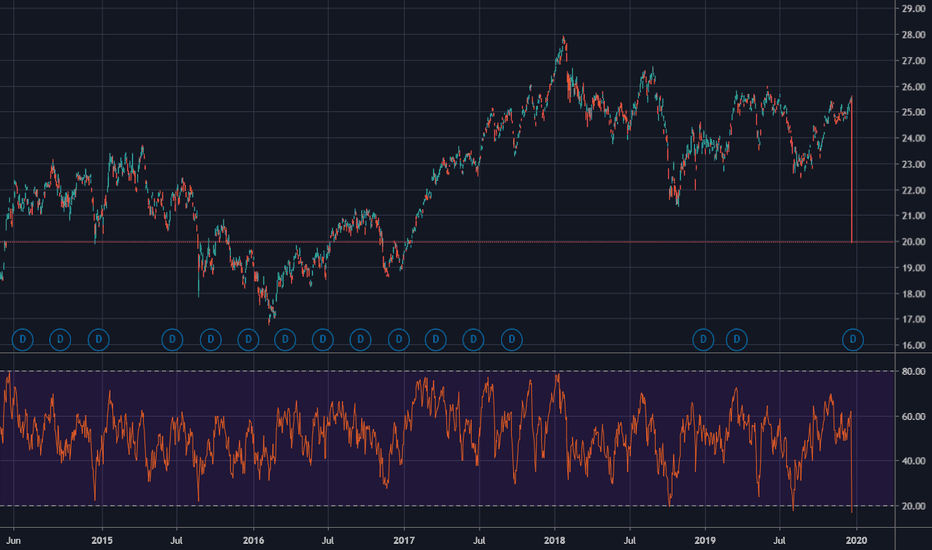Image resolution: width=932 pixels, height=550 pixels.
Task: Click the 16.00 price axis label
Action: [914, 345]
